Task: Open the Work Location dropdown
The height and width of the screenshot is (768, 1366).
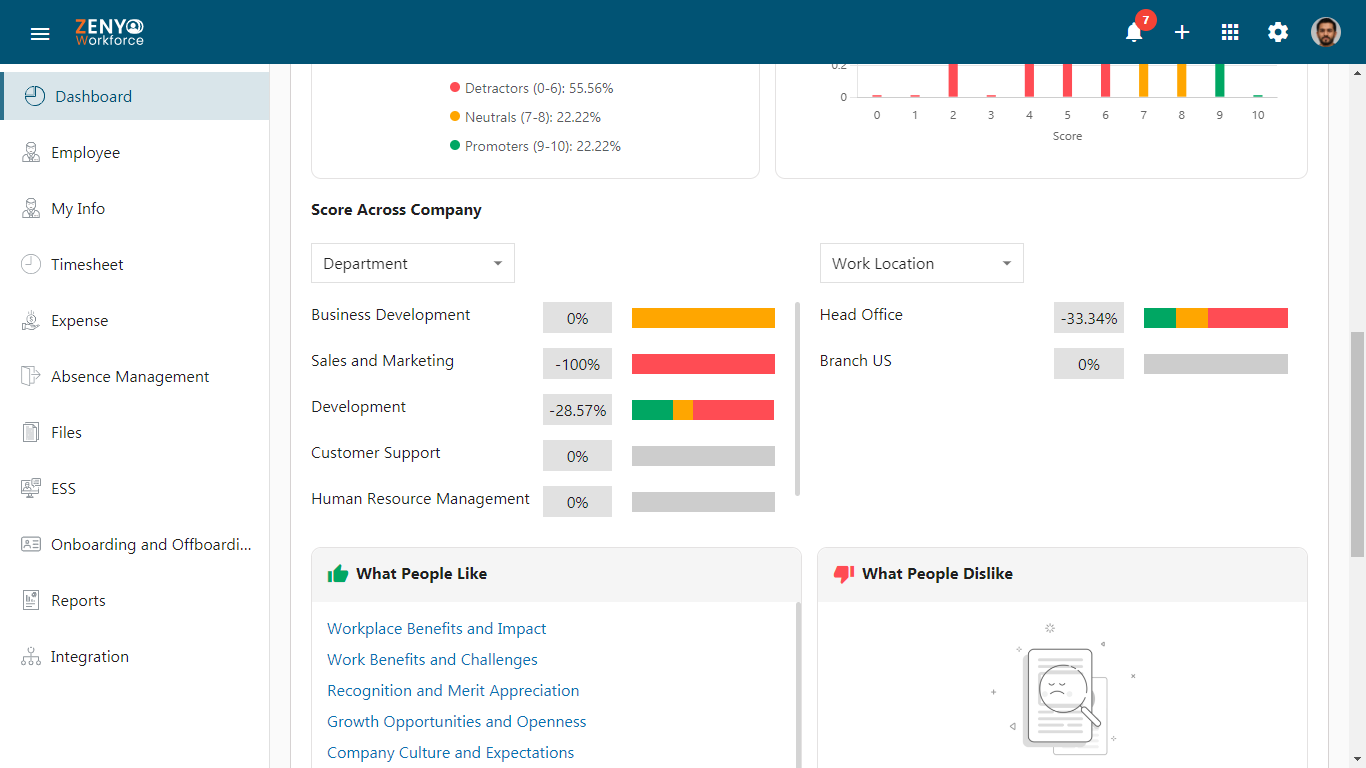Action: (921, 263)
